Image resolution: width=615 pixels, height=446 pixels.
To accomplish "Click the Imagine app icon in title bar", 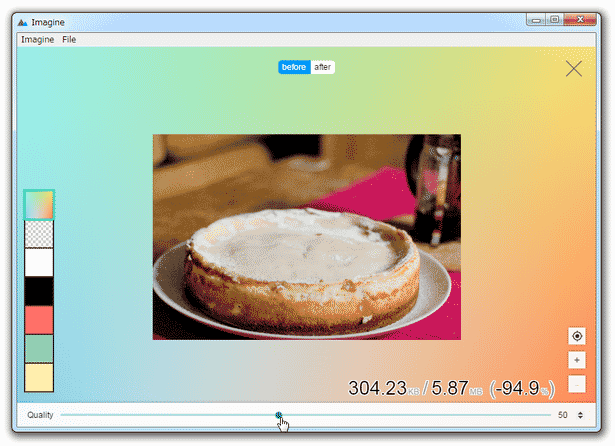I will (22, 23).
